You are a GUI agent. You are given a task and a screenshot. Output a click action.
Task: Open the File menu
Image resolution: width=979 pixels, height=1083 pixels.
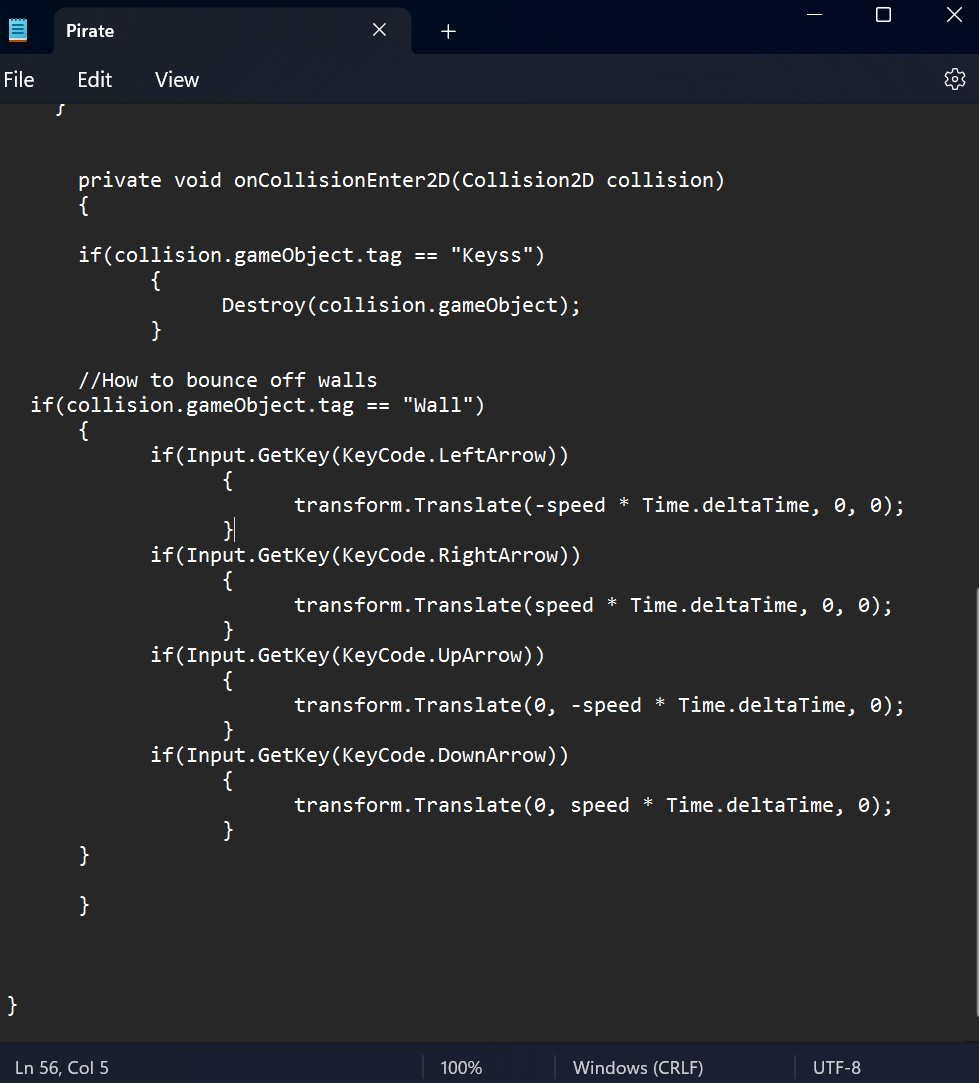19,80
